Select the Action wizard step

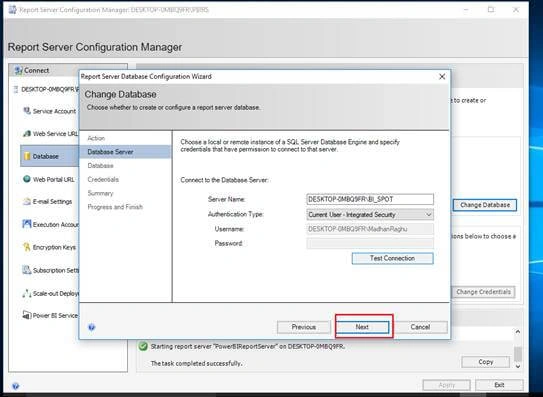pos(96,138)
